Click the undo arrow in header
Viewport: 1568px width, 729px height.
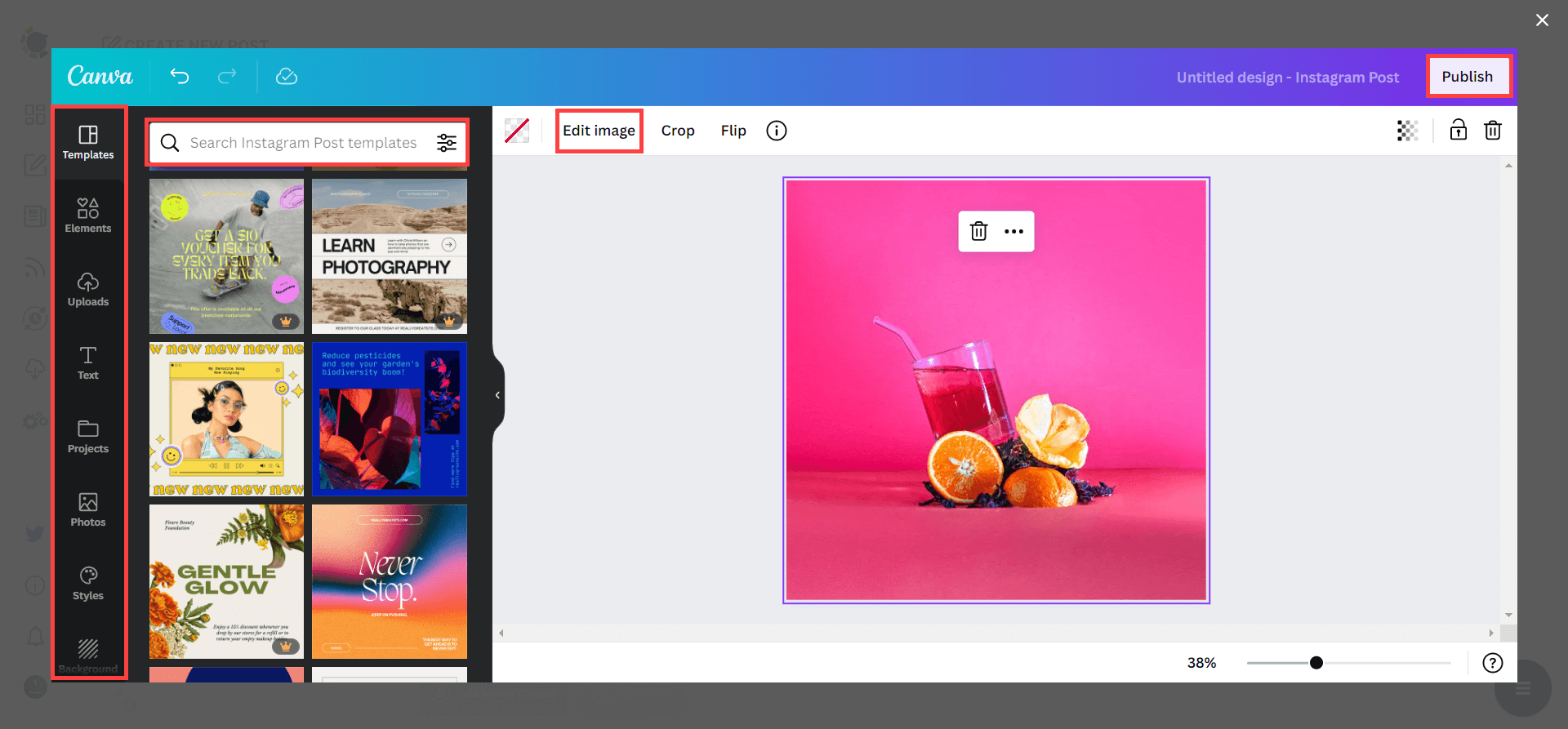180,77
